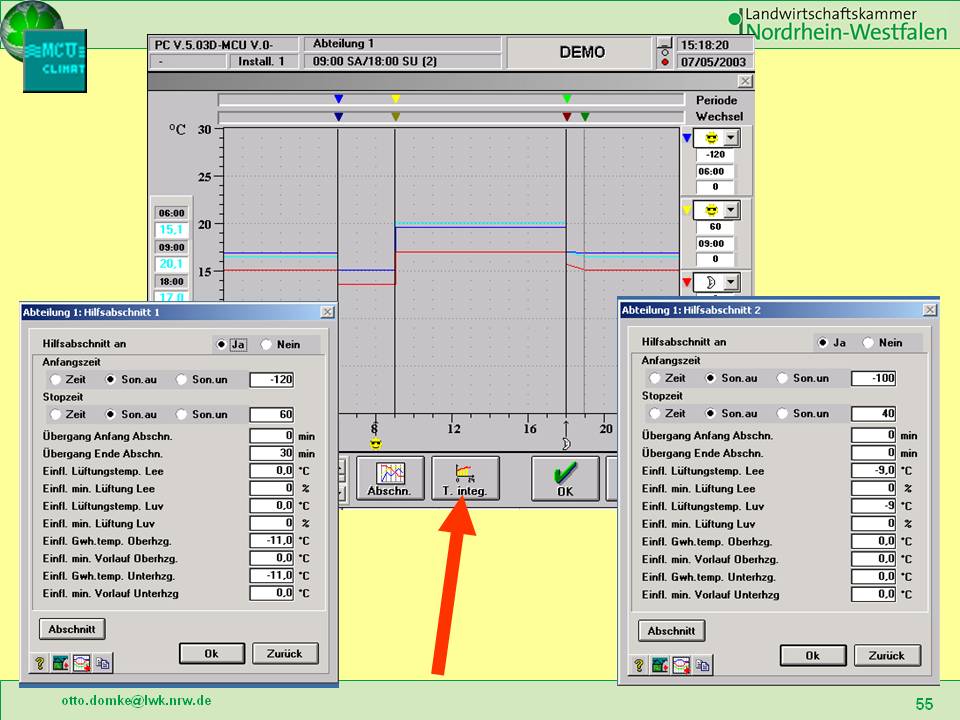
Task: Click the curve graph icon in Hilfsabschnitt 2
Action: pos(681,664)
